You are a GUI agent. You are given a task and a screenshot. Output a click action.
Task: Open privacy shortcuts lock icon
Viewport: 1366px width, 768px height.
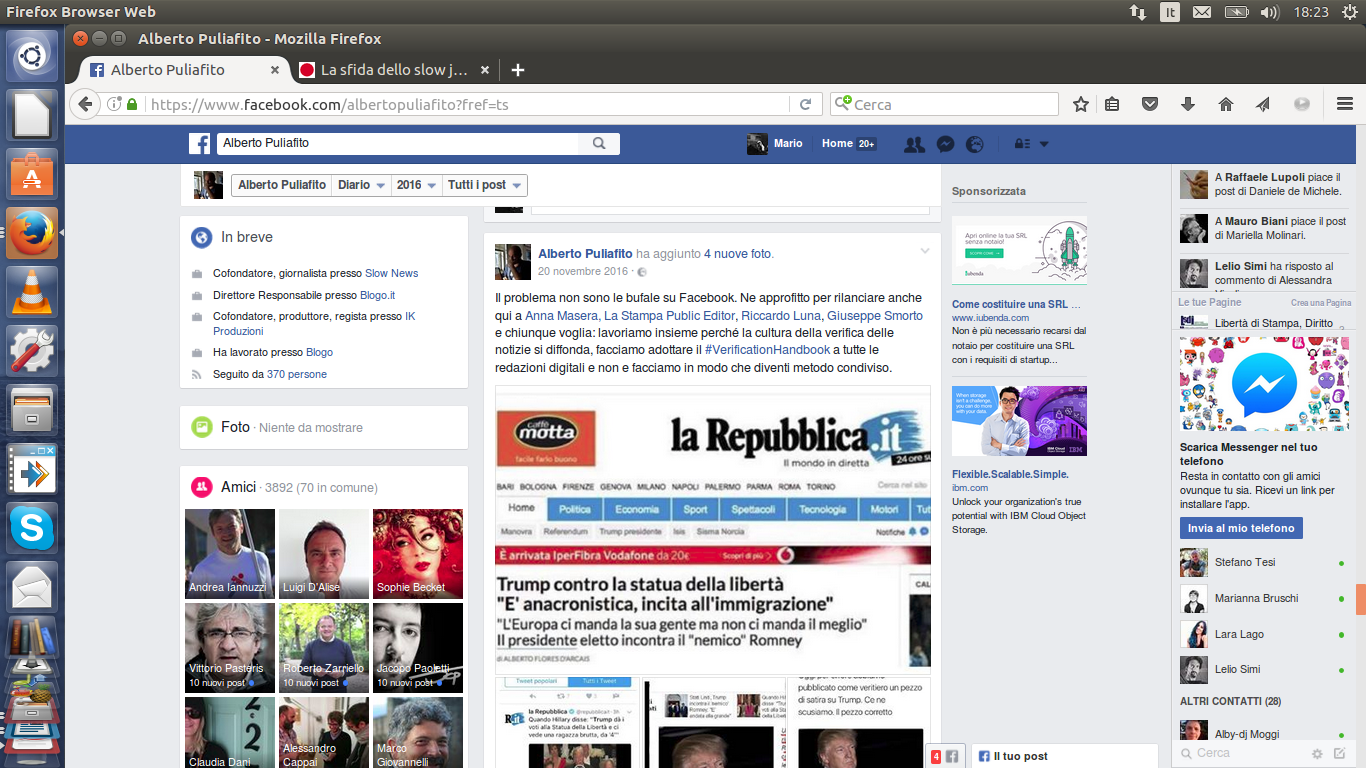[1022, 144]
